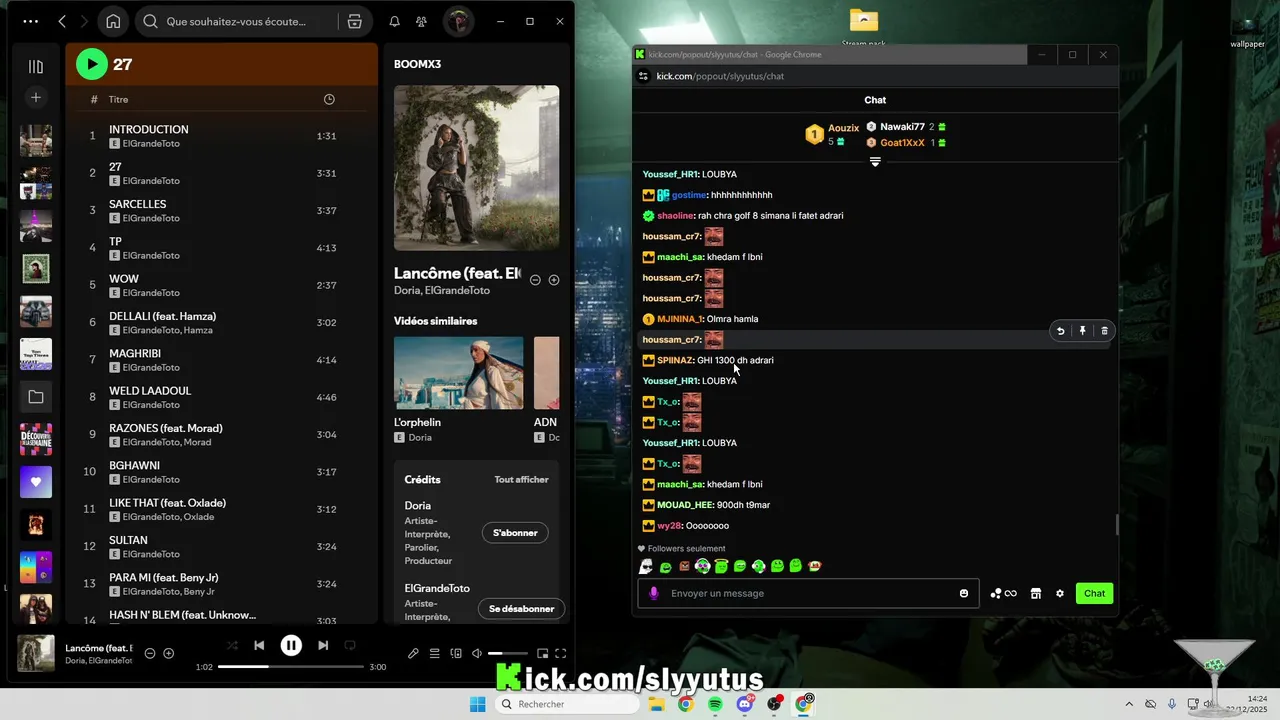
Task: Toggle shuffle playback
Action: (232, 646)
